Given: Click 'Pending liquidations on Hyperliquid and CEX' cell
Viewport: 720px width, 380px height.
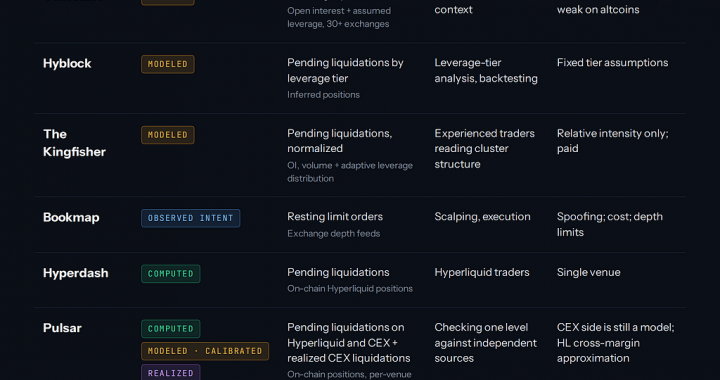Looking at the screenshot, I should click(349, 343).
